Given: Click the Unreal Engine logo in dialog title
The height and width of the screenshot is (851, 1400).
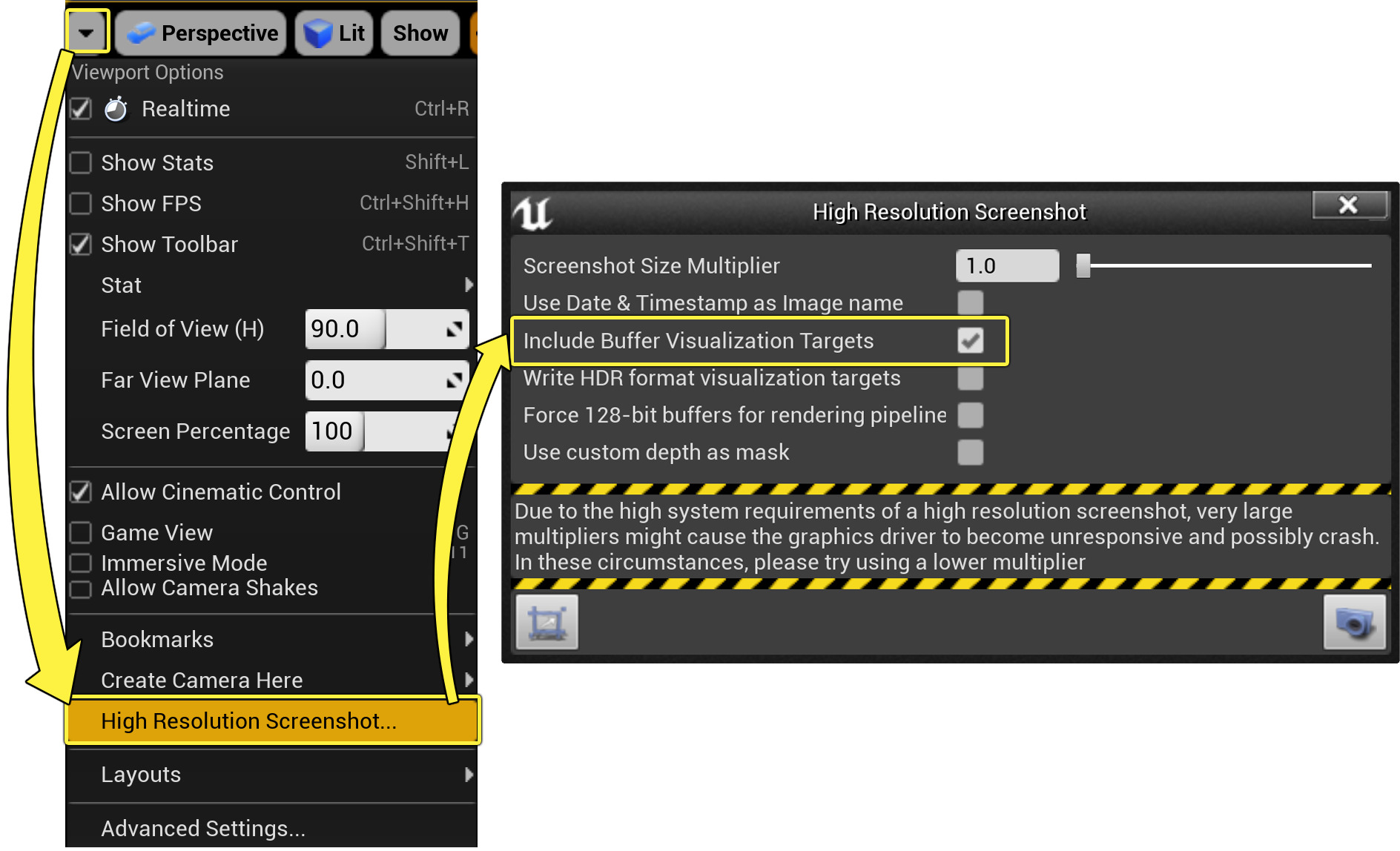Looking at the screenshot, I should [x=532, y=213].
